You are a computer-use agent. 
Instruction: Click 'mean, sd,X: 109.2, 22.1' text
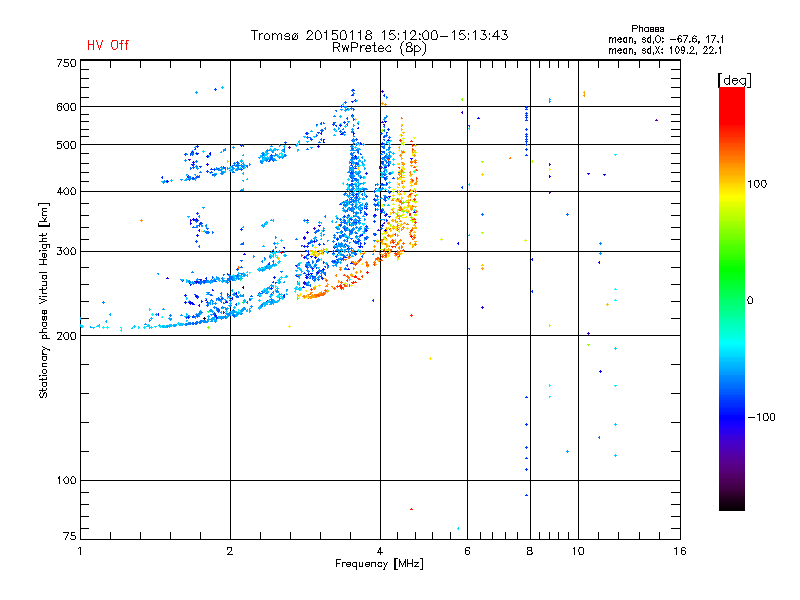pos(665,50)
